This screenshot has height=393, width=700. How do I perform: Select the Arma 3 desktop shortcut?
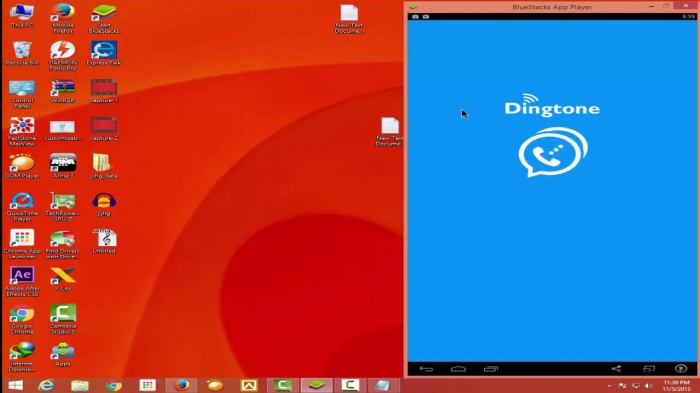pos(62,166)
